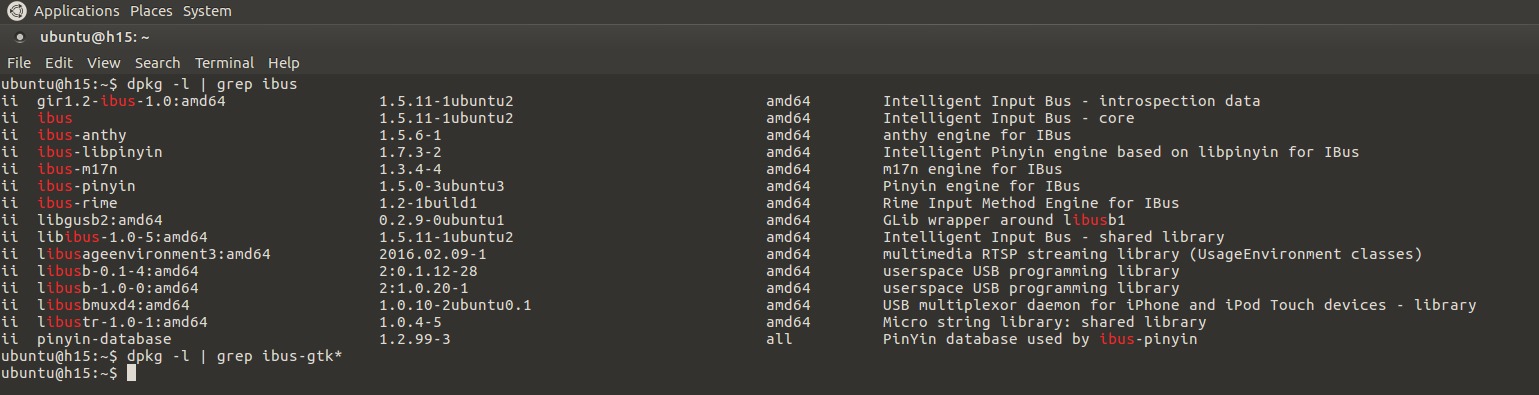Click the package name libusbmuxd4:amd64
Viewport: 1539px width, 395px height.
pyautogui.click(x=114, y=305)
